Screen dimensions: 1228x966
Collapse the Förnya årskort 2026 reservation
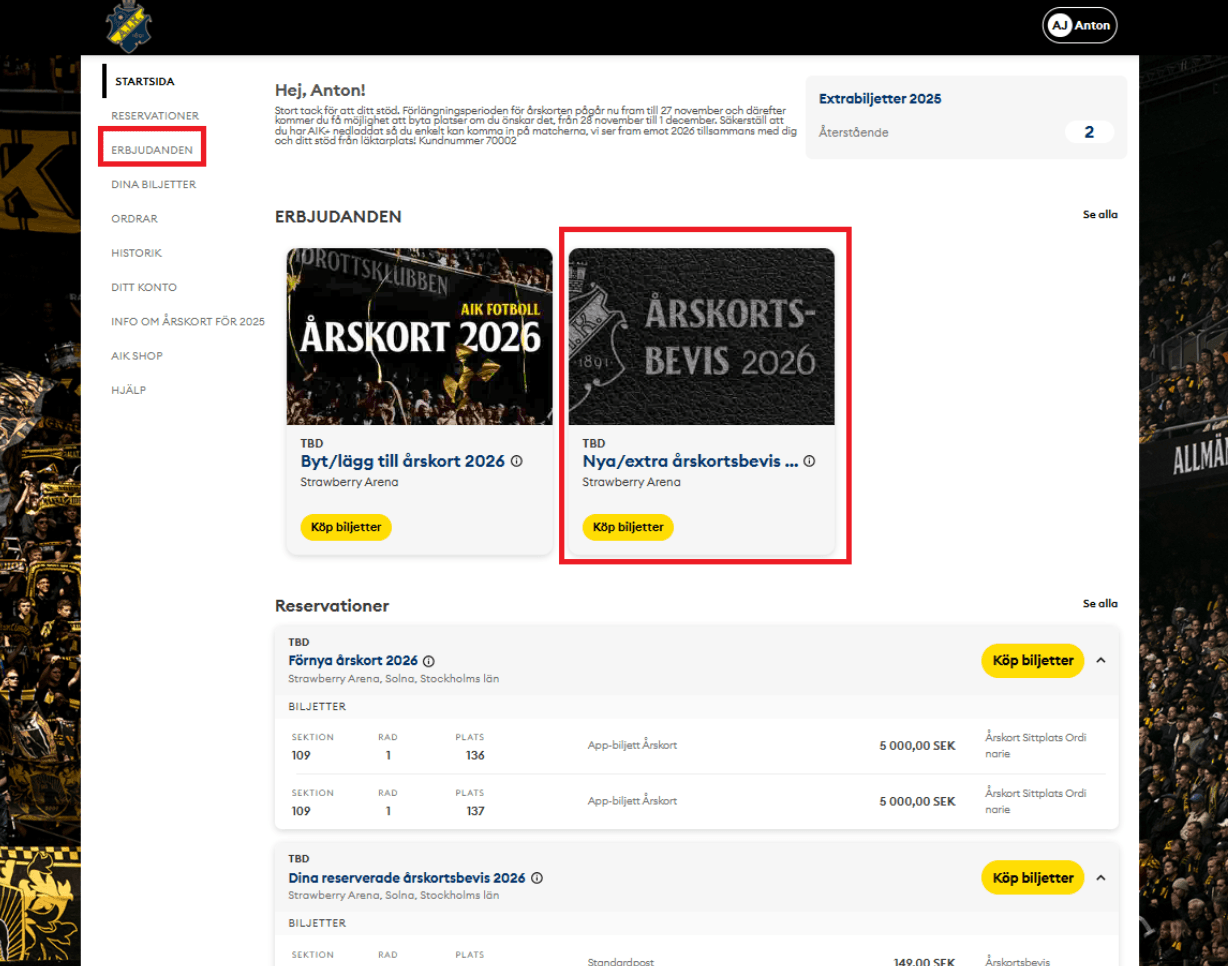click(1101, 660)
